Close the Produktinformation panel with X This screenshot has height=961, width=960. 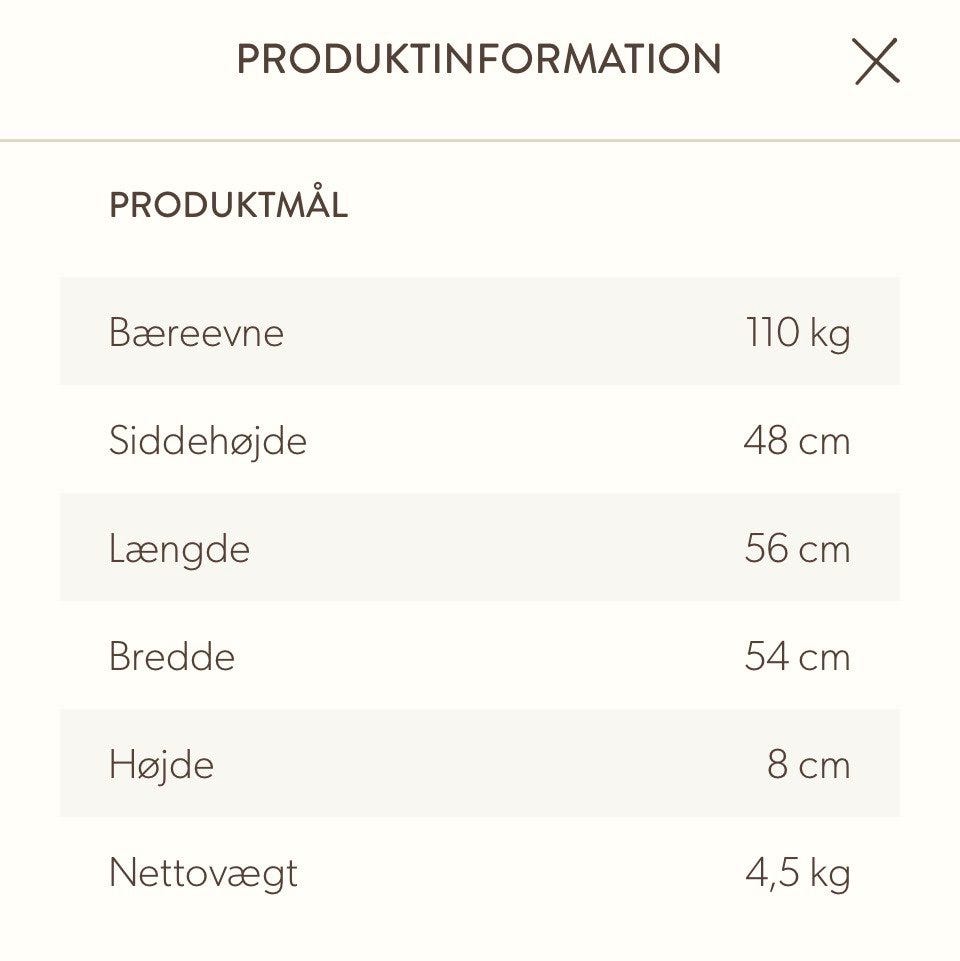coord(876,61)
